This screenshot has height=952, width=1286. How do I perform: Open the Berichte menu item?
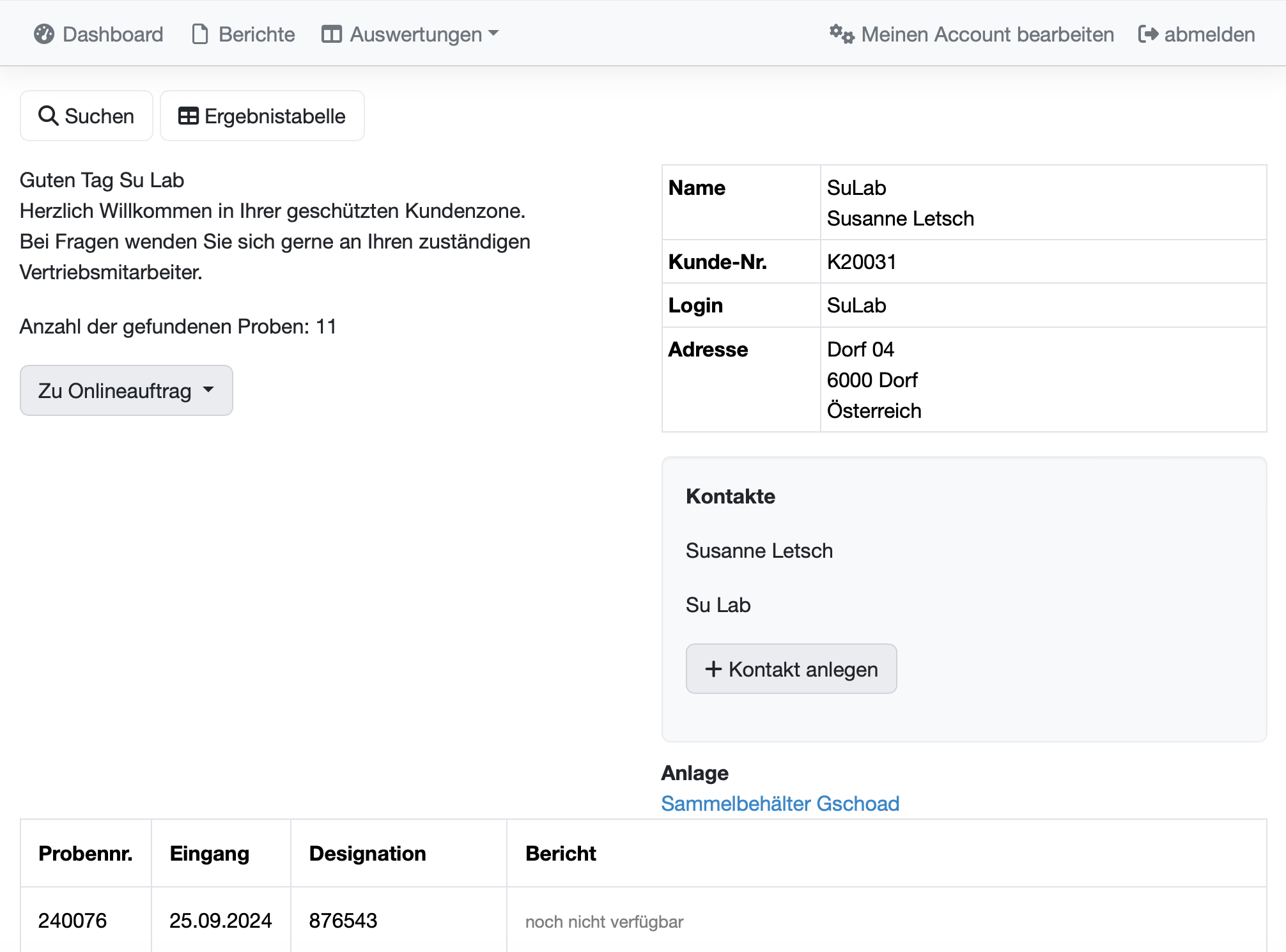point(256,34)
